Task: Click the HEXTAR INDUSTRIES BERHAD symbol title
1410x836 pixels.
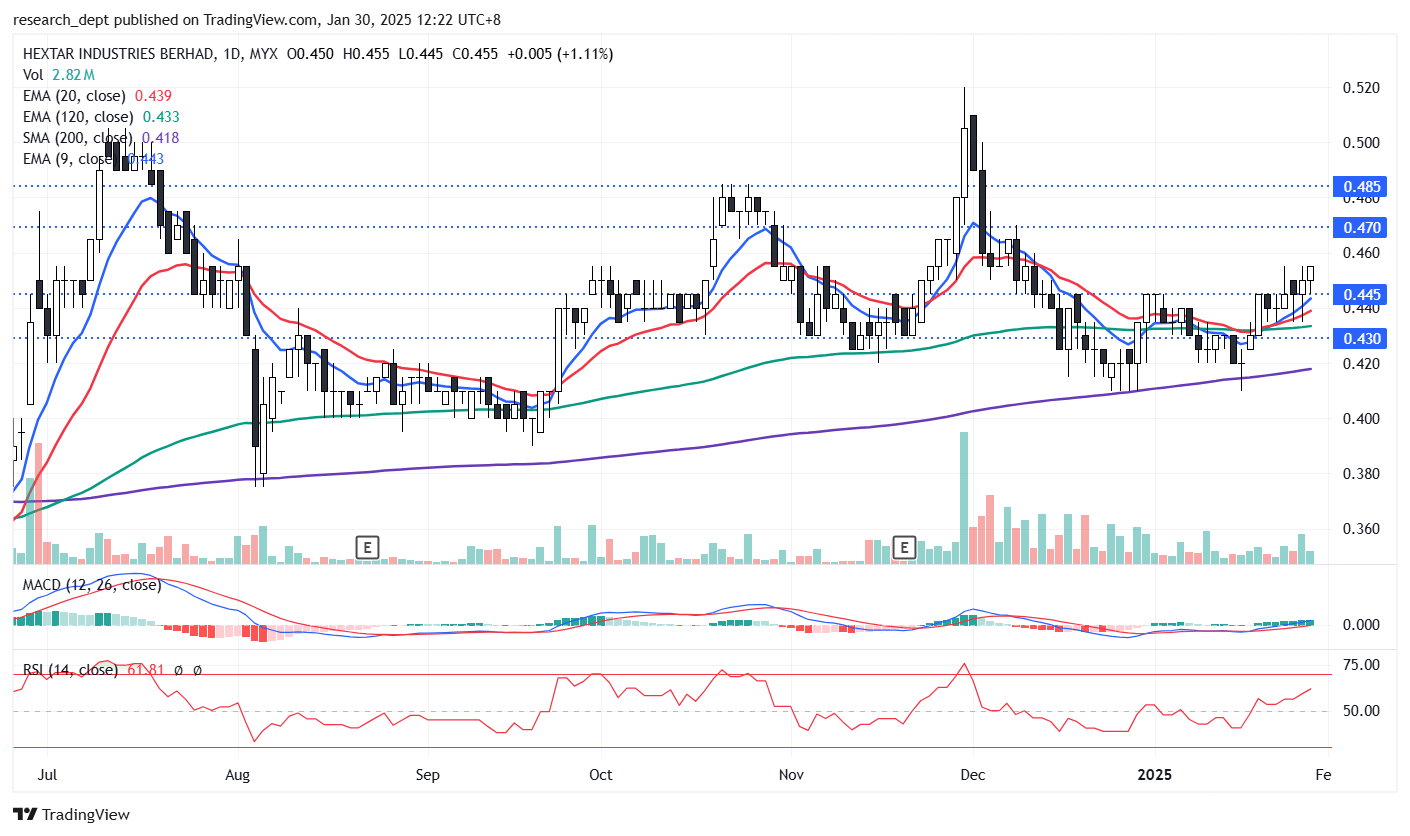Action: click(118, 54)
